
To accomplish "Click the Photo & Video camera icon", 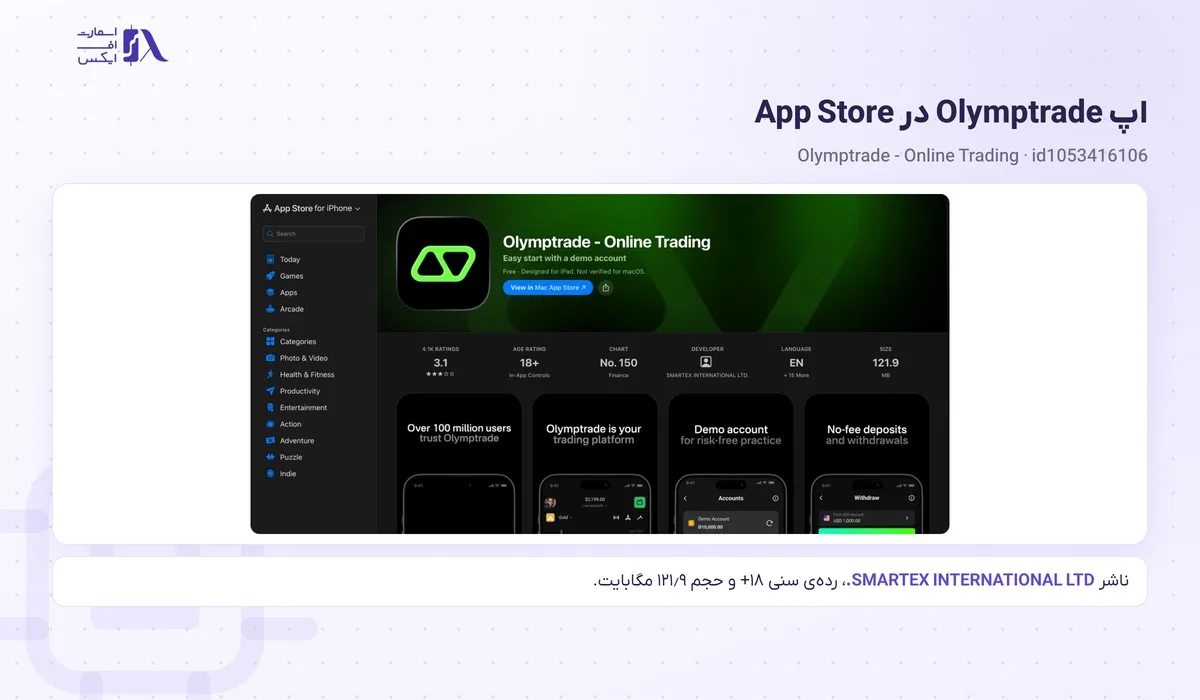I will point(270,358).
